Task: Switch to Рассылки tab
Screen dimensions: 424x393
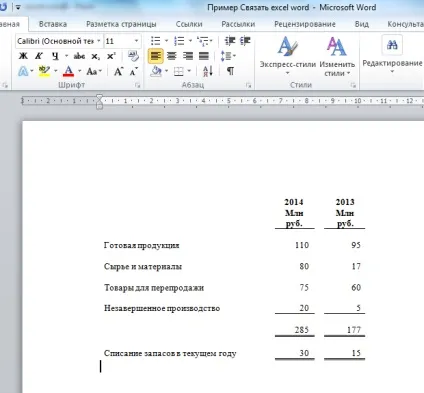Action: tap(238, 24)
